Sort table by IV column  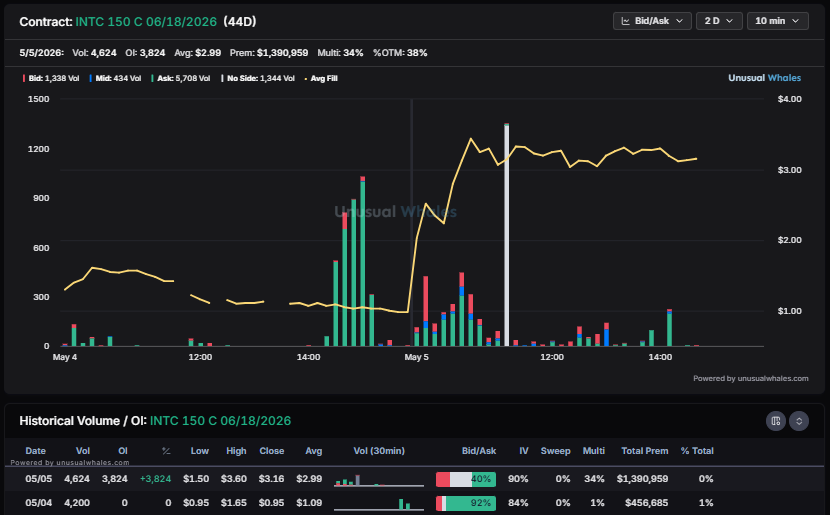click(524, 451)
